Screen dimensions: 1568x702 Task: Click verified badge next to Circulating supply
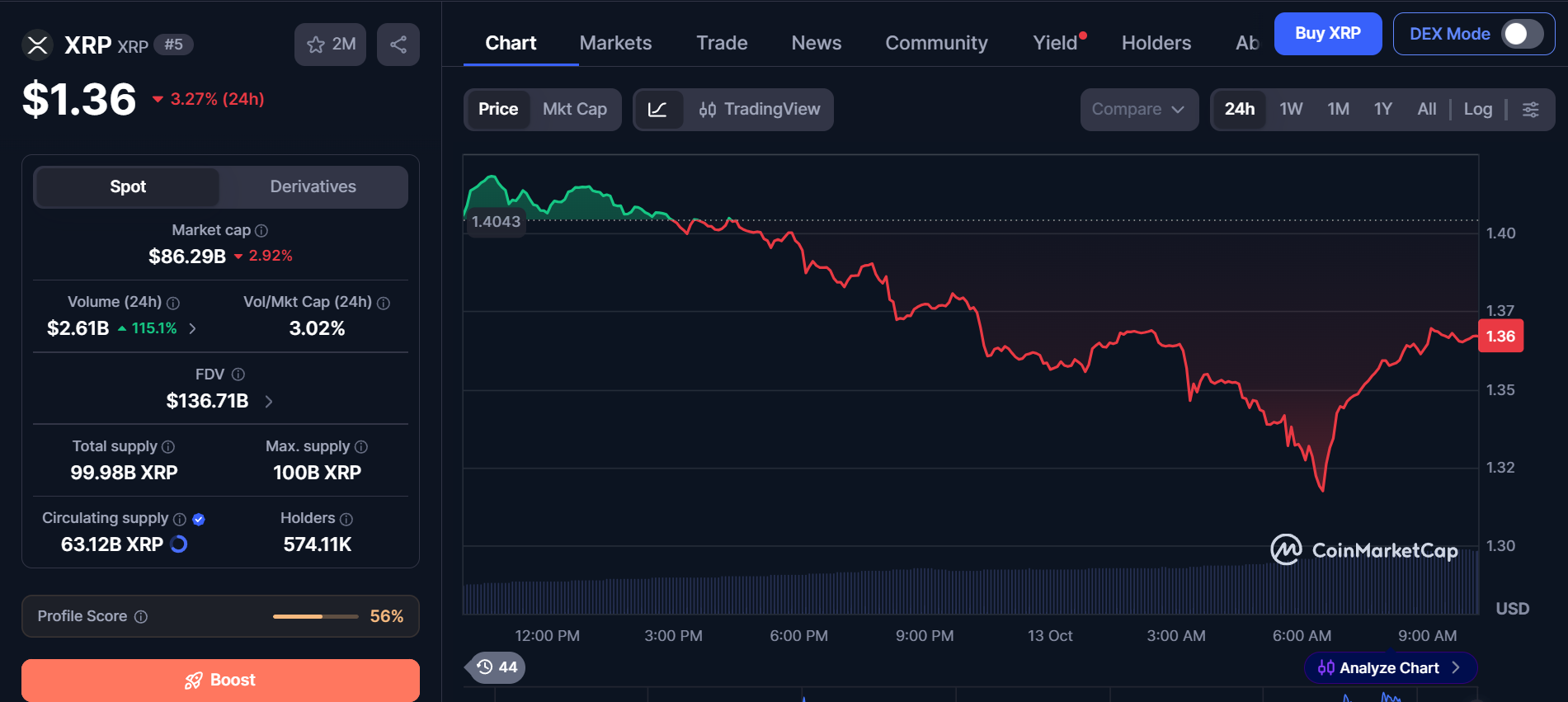[x=199, y=519]
